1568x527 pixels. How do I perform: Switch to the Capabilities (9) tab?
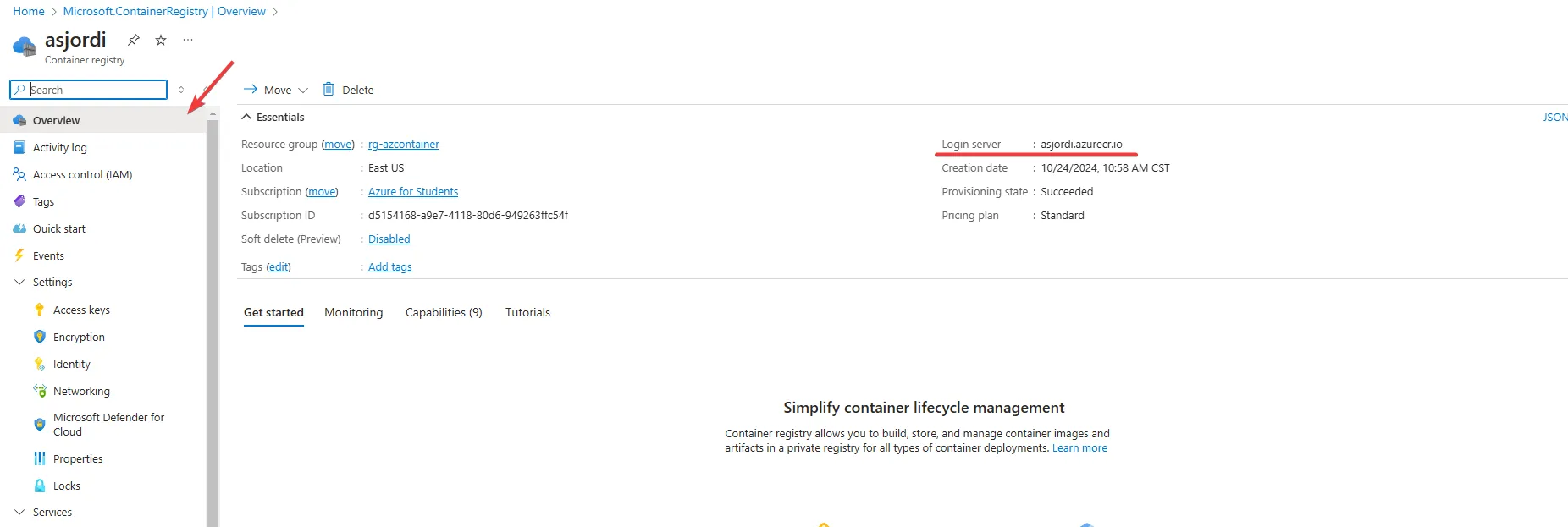click(444, 312)
